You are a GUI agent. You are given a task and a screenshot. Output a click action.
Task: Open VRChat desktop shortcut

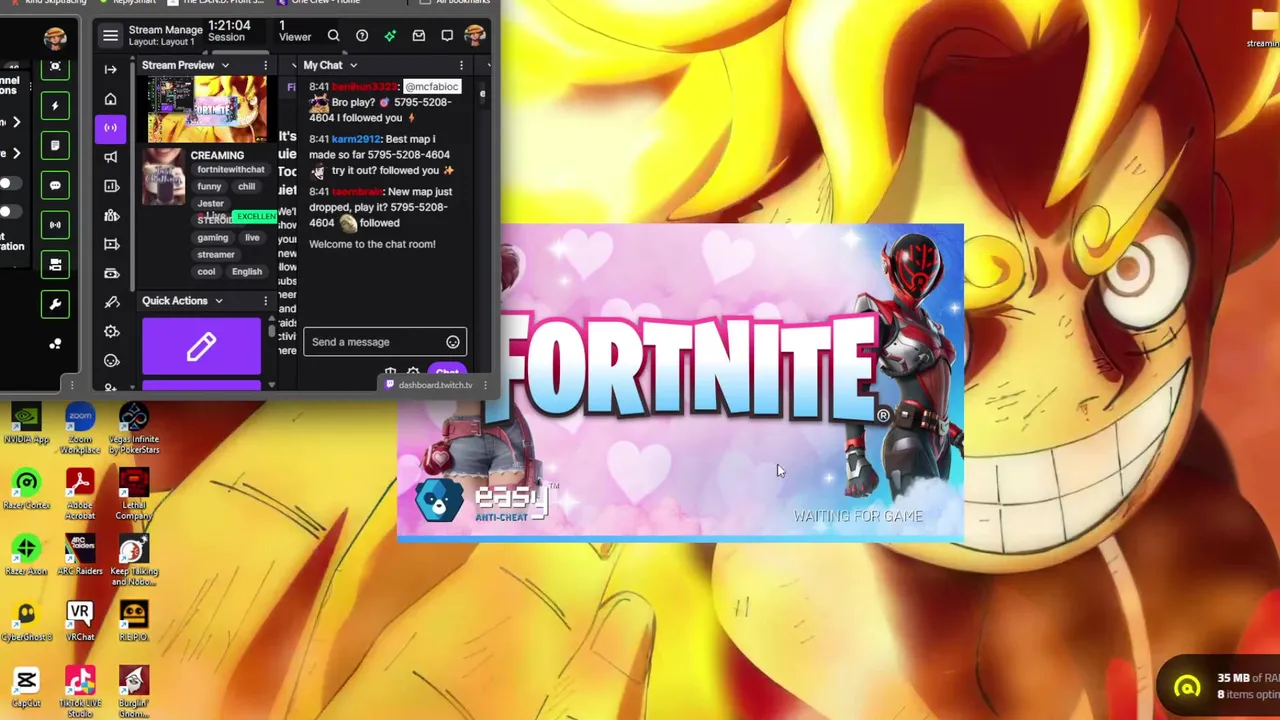tap(80, 621)
